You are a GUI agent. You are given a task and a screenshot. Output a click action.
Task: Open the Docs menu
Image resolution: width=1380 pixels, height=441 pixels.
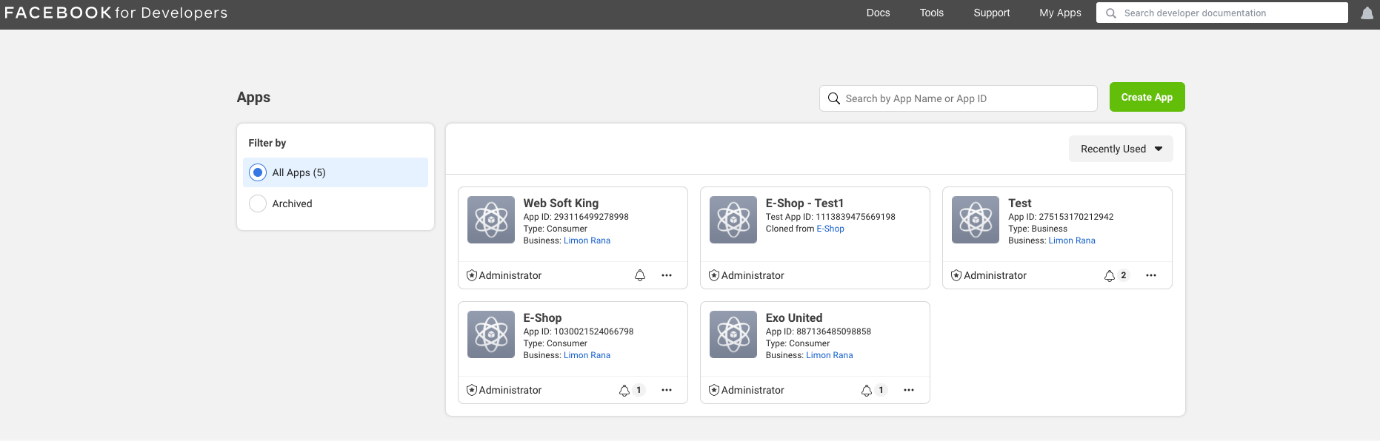coord(878,13)
